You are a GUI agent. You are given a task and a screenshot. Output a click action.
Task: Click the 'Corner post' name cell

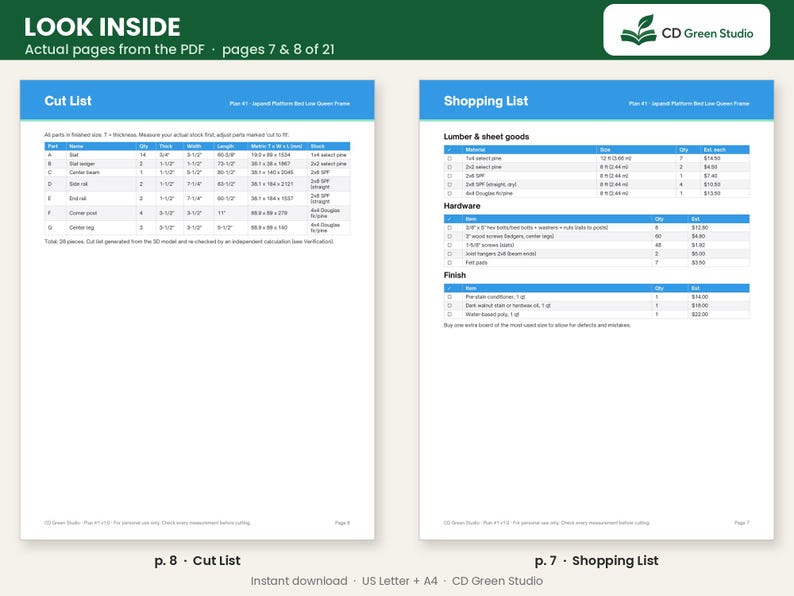[x=83, y=213]
